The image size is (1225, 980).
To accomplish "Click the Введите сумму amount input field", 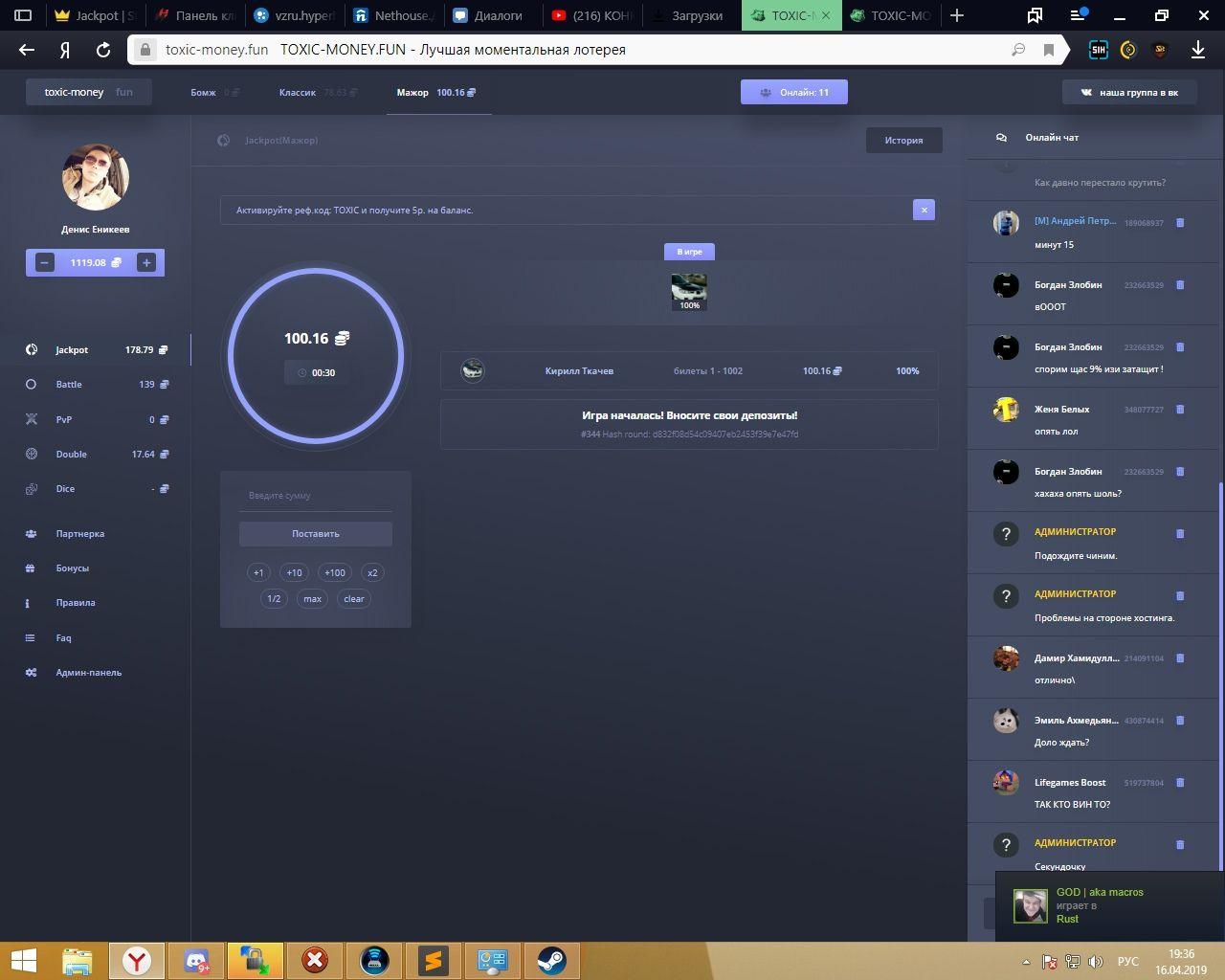I will (315, 496).
